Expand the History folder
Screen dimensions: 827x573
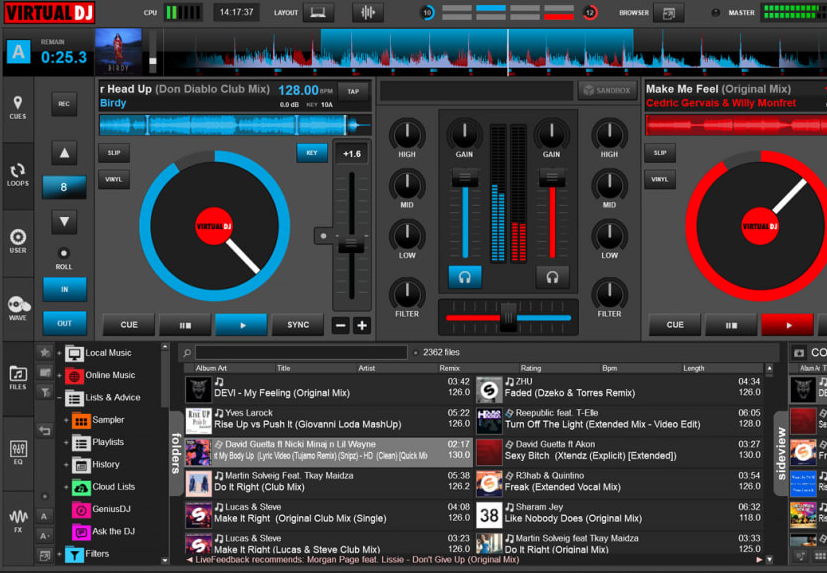click(x=66, y=464)
